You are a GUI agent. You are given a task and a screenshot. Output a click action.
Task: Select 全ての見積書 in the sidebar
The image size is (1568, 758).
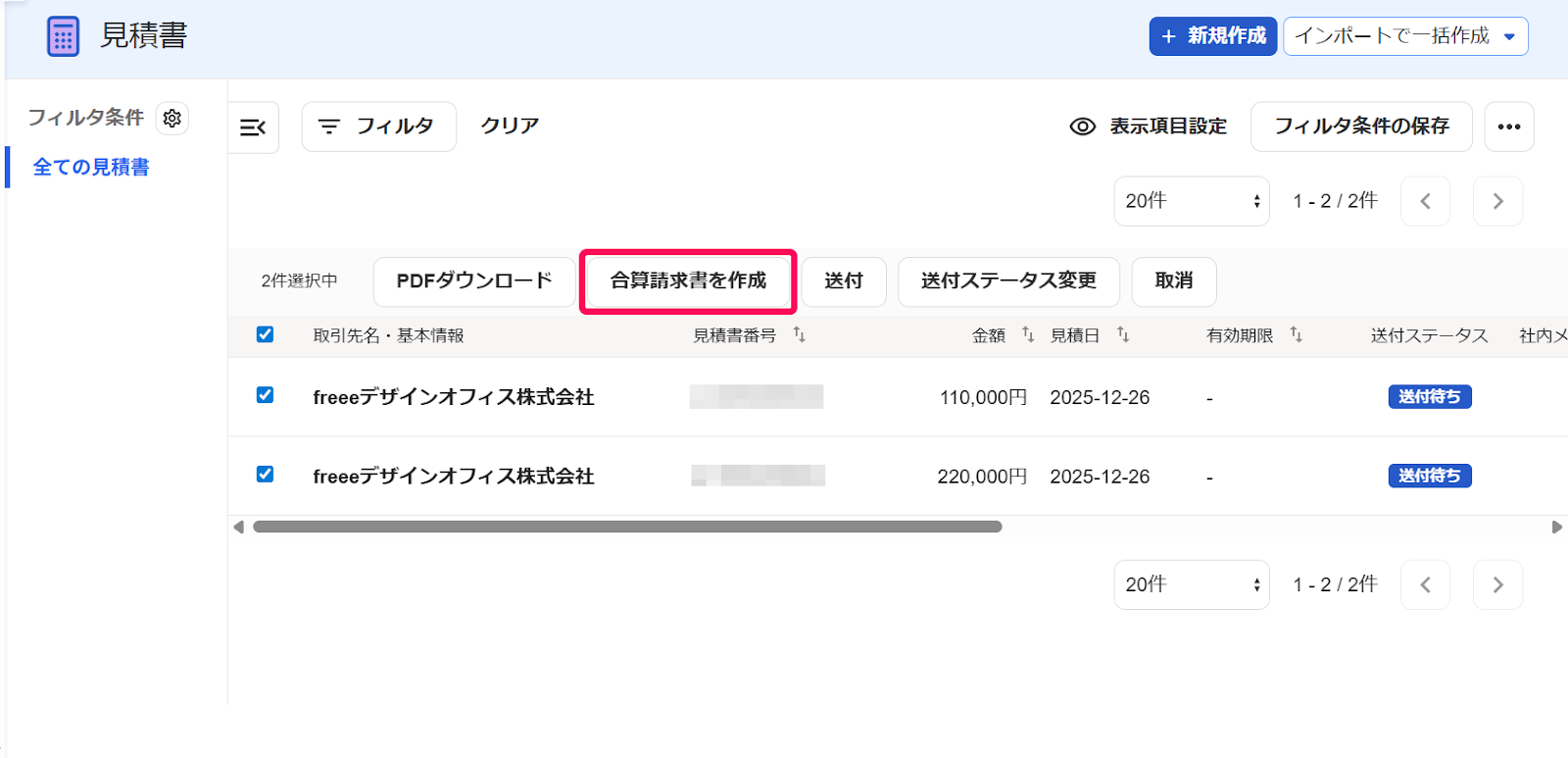pos(91,168)
